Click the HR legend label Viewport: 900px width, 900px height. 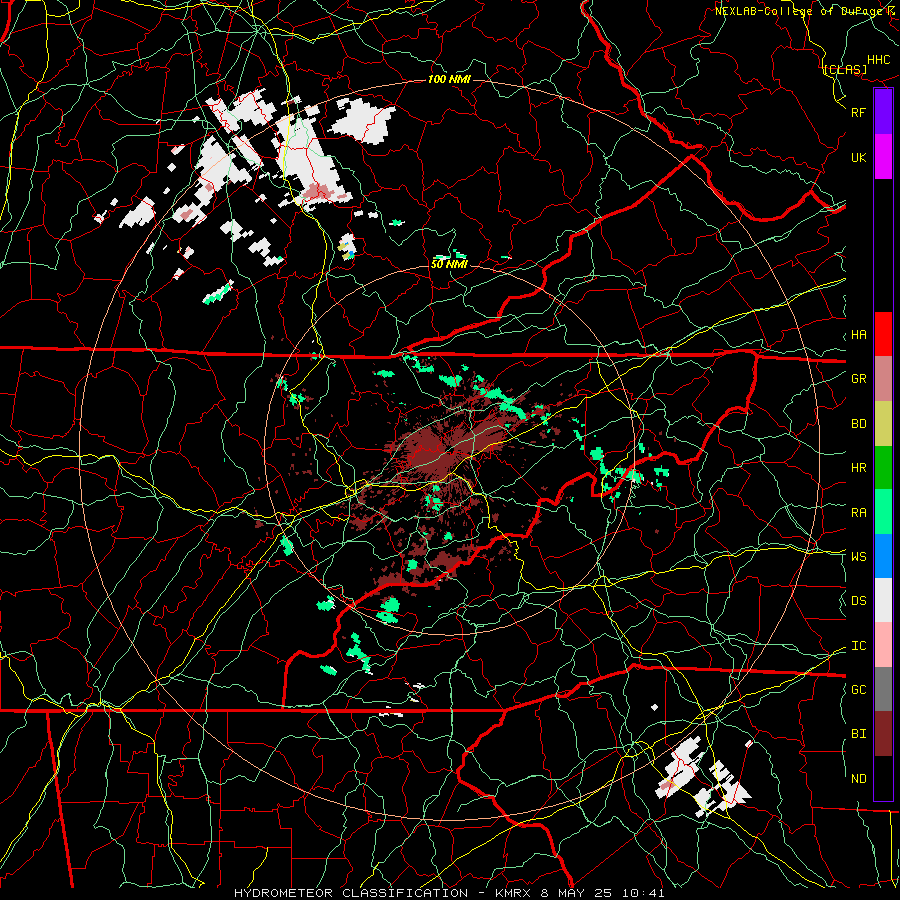coord(858,468)
